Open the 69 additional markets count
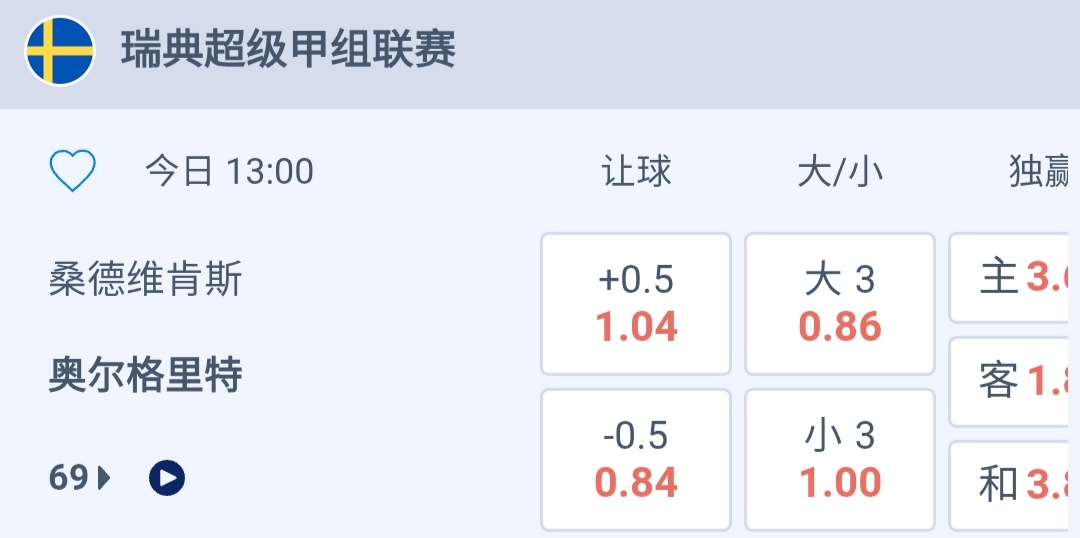Viewport: 1080px width, 538px height. [69, 479]
